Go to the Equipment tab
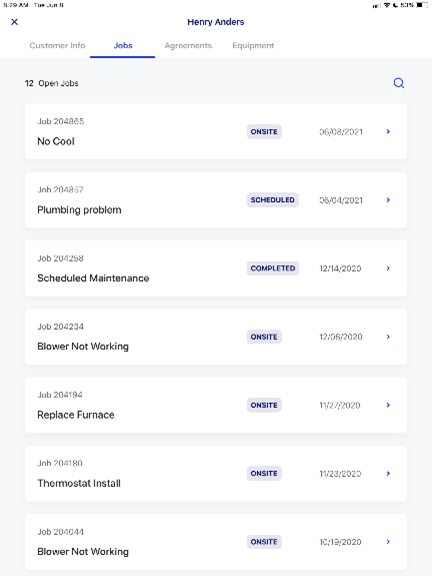432x576 pixels. point(253,46)
